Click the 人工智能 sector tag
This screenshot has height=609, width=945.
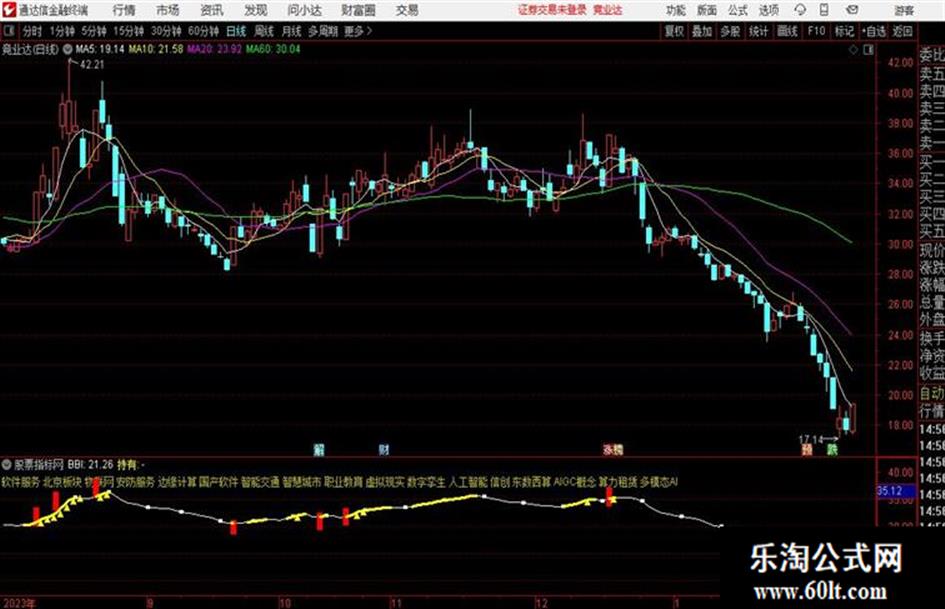(468, 482)
